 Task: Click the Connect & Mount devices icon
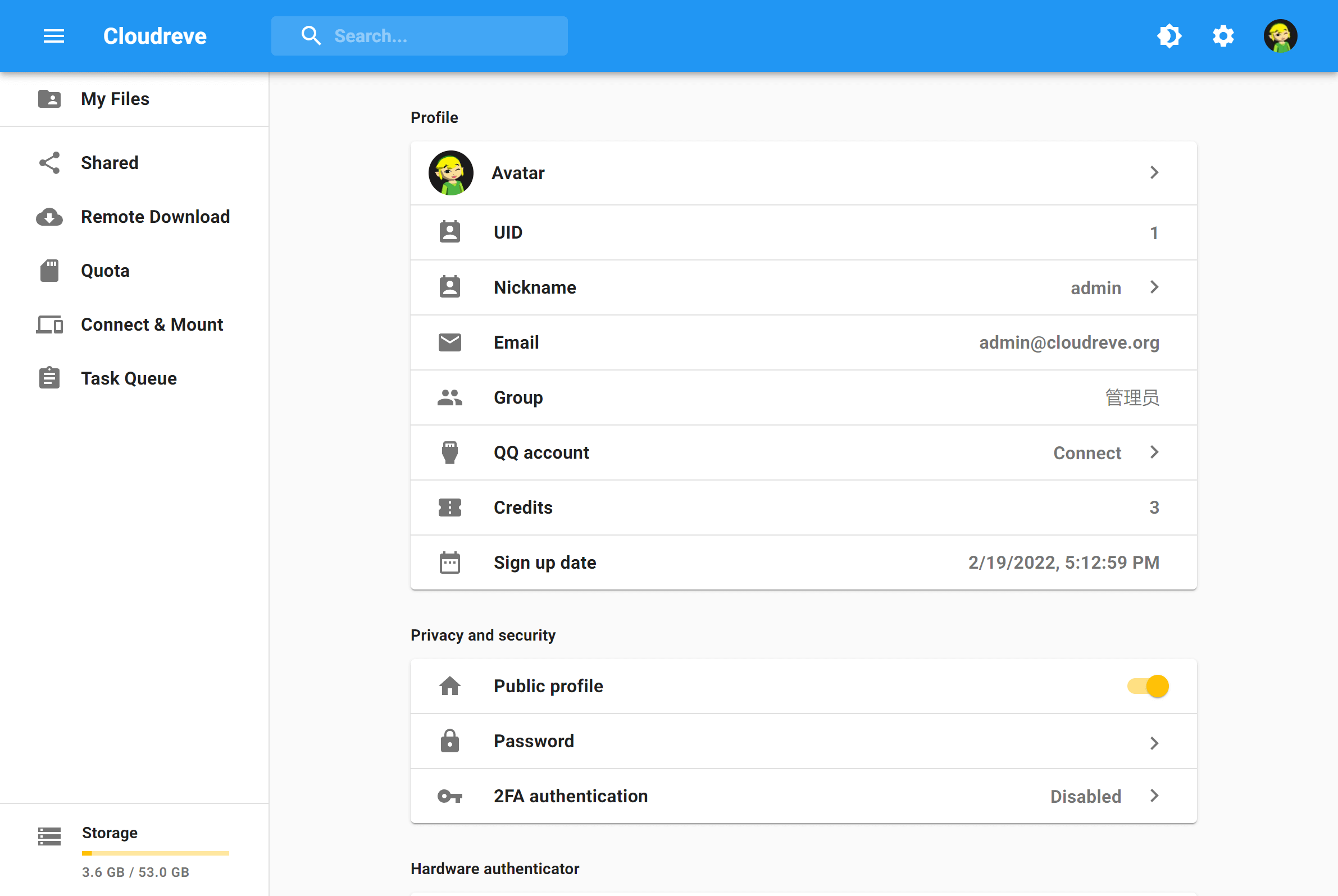49,324
